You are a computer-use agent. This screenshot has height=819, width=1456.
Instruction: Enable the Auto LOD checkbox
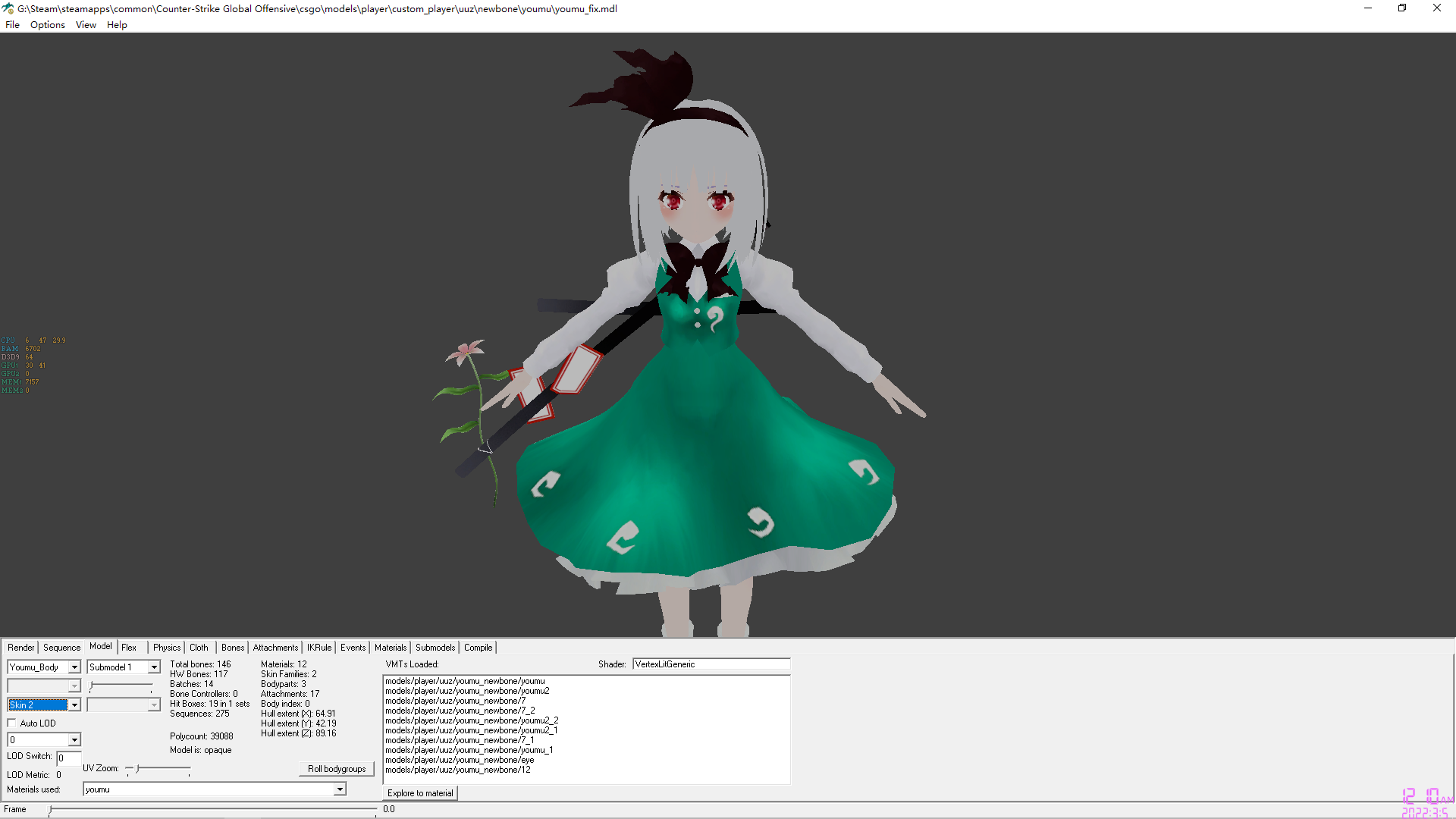(12, 723)
